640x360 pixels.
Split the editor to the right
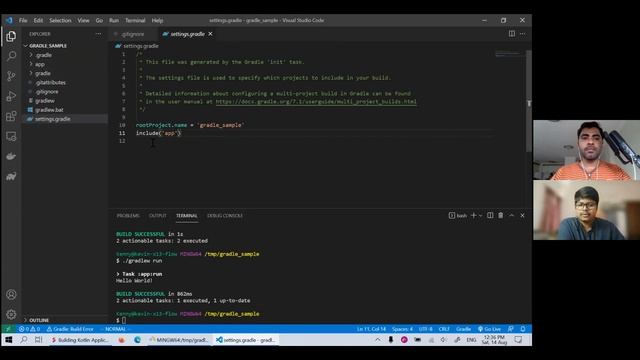[511, 34]
